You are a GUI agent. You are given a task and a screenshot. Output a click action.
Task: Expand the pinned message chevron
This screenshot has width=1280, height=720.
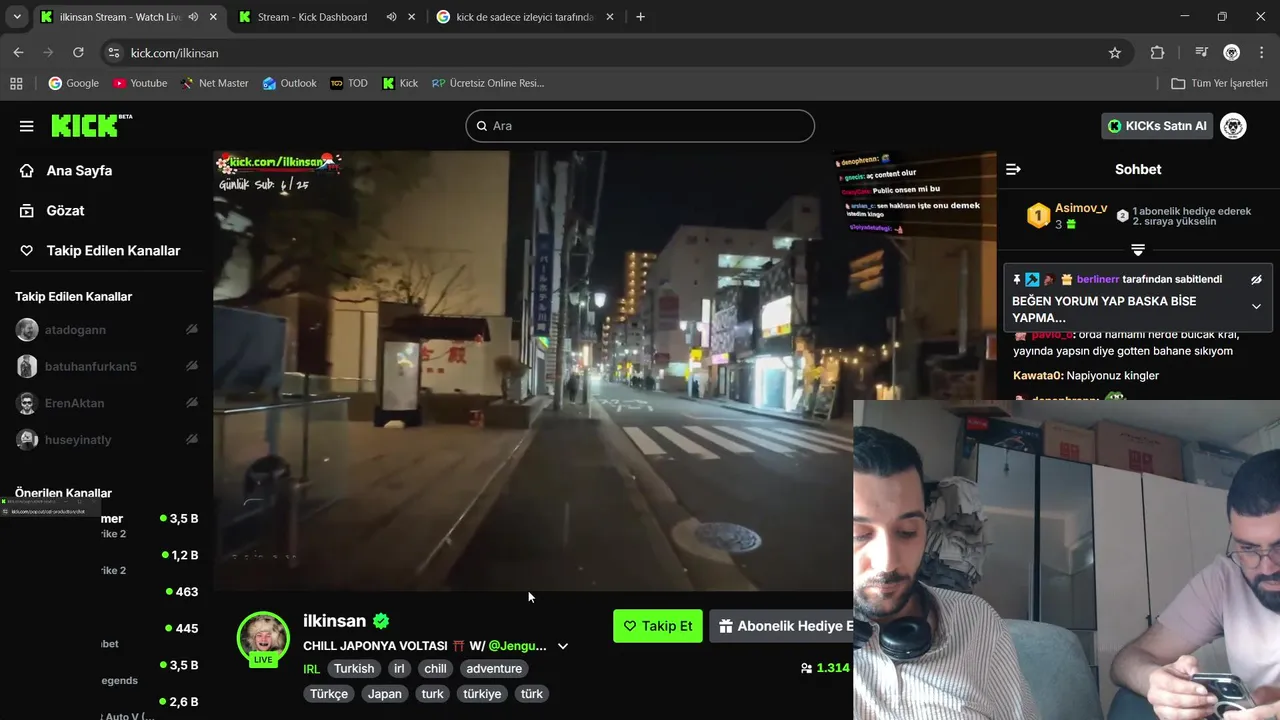pos(1256,307)
